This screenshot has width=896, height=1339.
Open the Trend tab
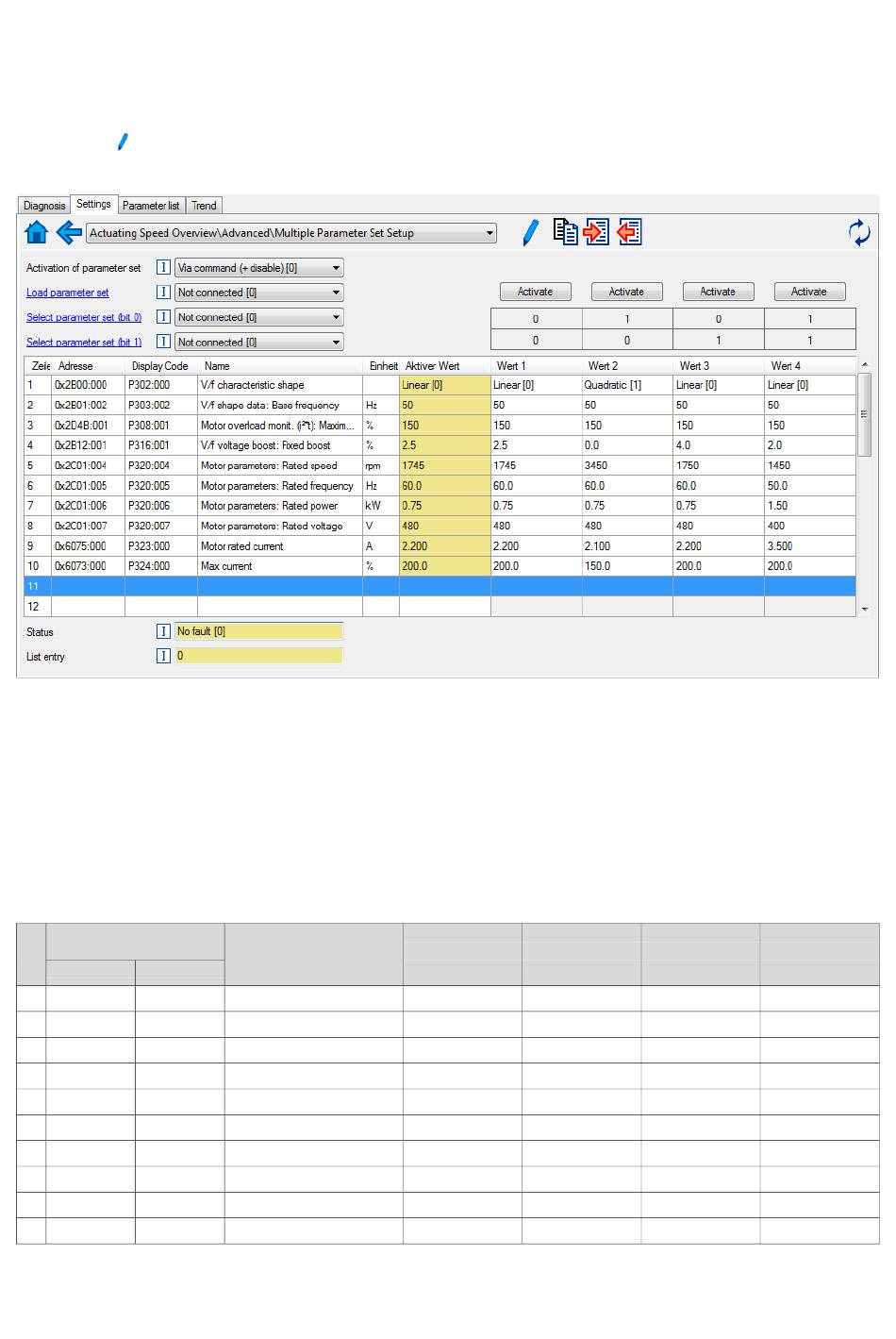(x=204, y=206)
